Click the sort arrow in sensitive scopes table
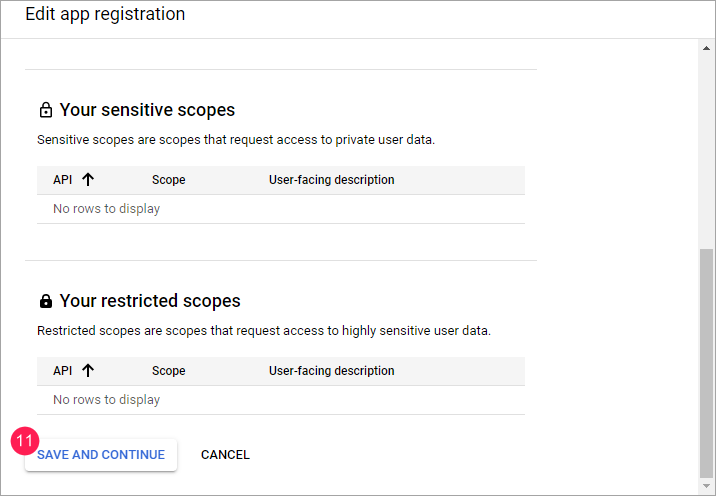This screenshot has width=716, height=496. tap(88, 180)
